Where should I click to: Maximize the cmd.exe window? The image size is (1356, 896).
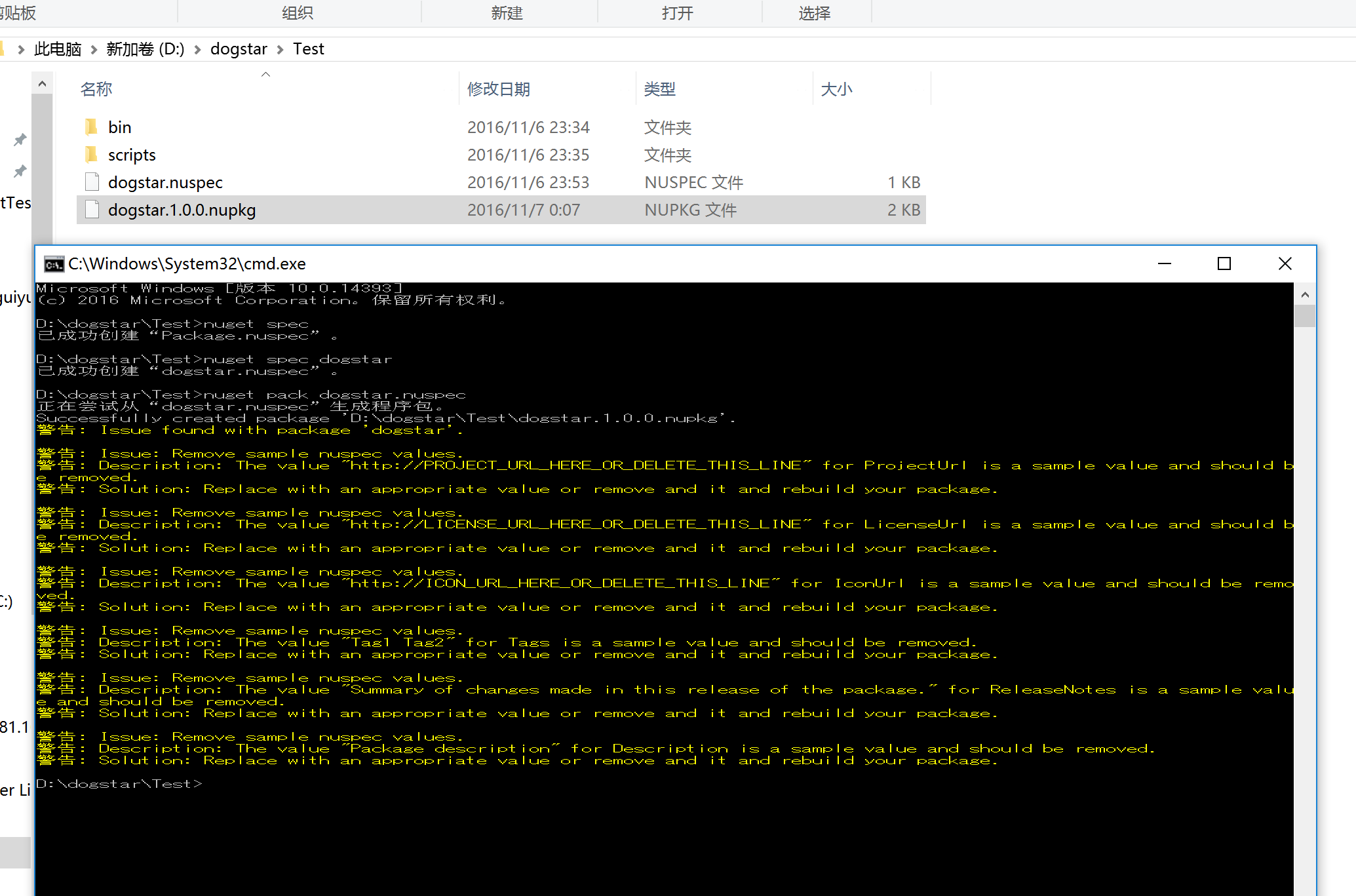tap(1224, 263)
